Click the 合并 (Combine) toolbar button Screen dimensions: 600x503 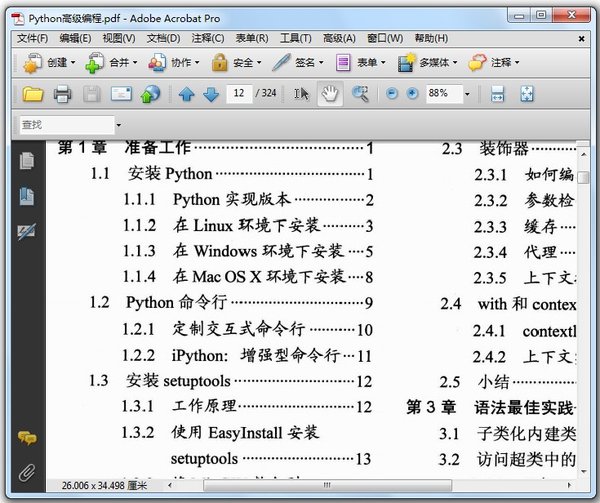[111, 62]
